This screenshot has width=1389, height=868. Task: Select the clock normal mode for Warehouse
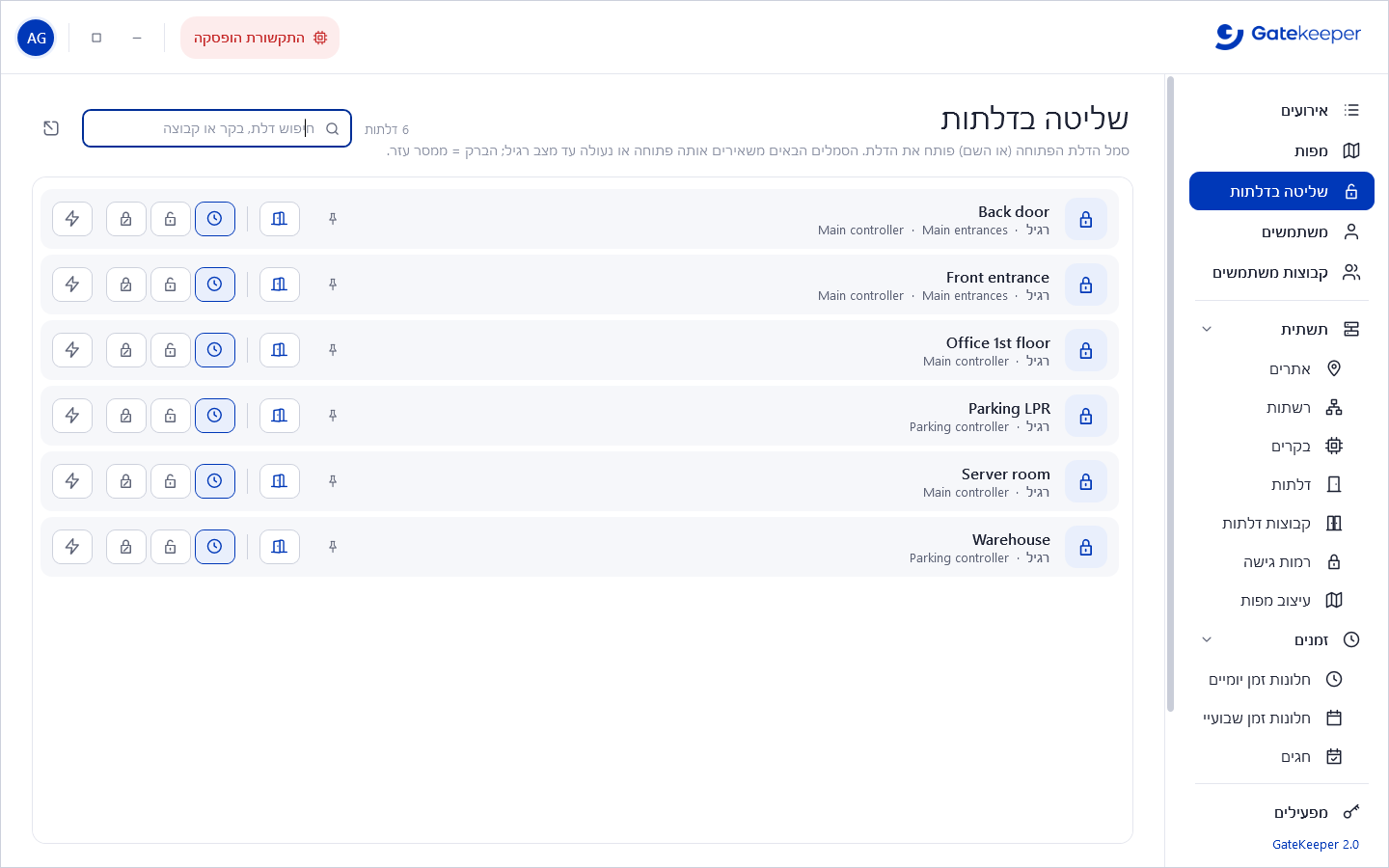[x=215, y=547]
